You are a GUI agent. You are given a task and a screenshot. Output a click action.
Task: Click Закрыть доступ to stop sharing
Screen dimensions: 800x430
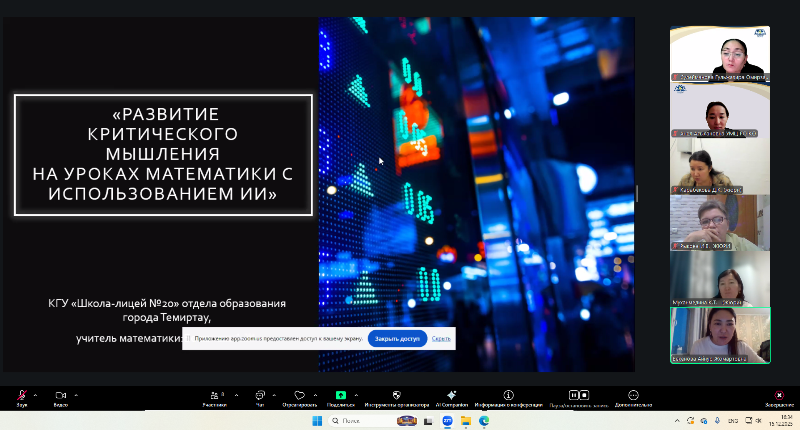pyautogui.click(x=397, y=339)
